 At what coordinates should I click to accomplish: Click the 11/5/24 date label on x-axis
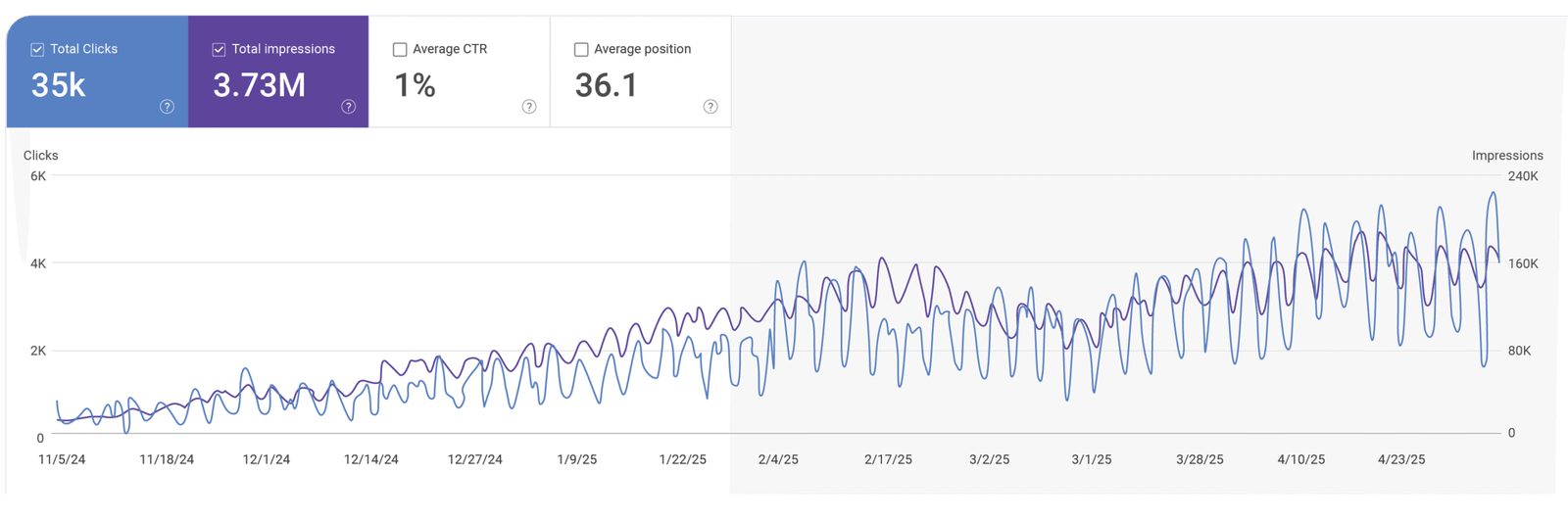pos(62,459)
